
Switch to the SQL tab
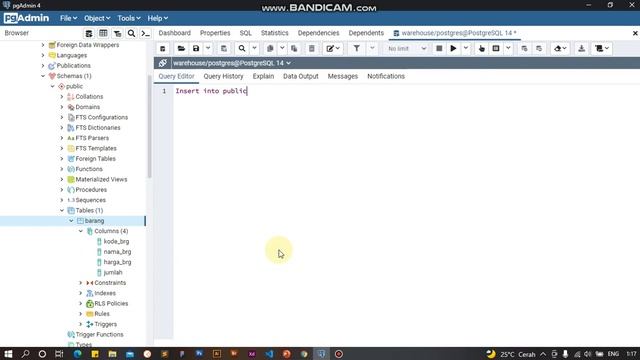[x=246, y=33]
